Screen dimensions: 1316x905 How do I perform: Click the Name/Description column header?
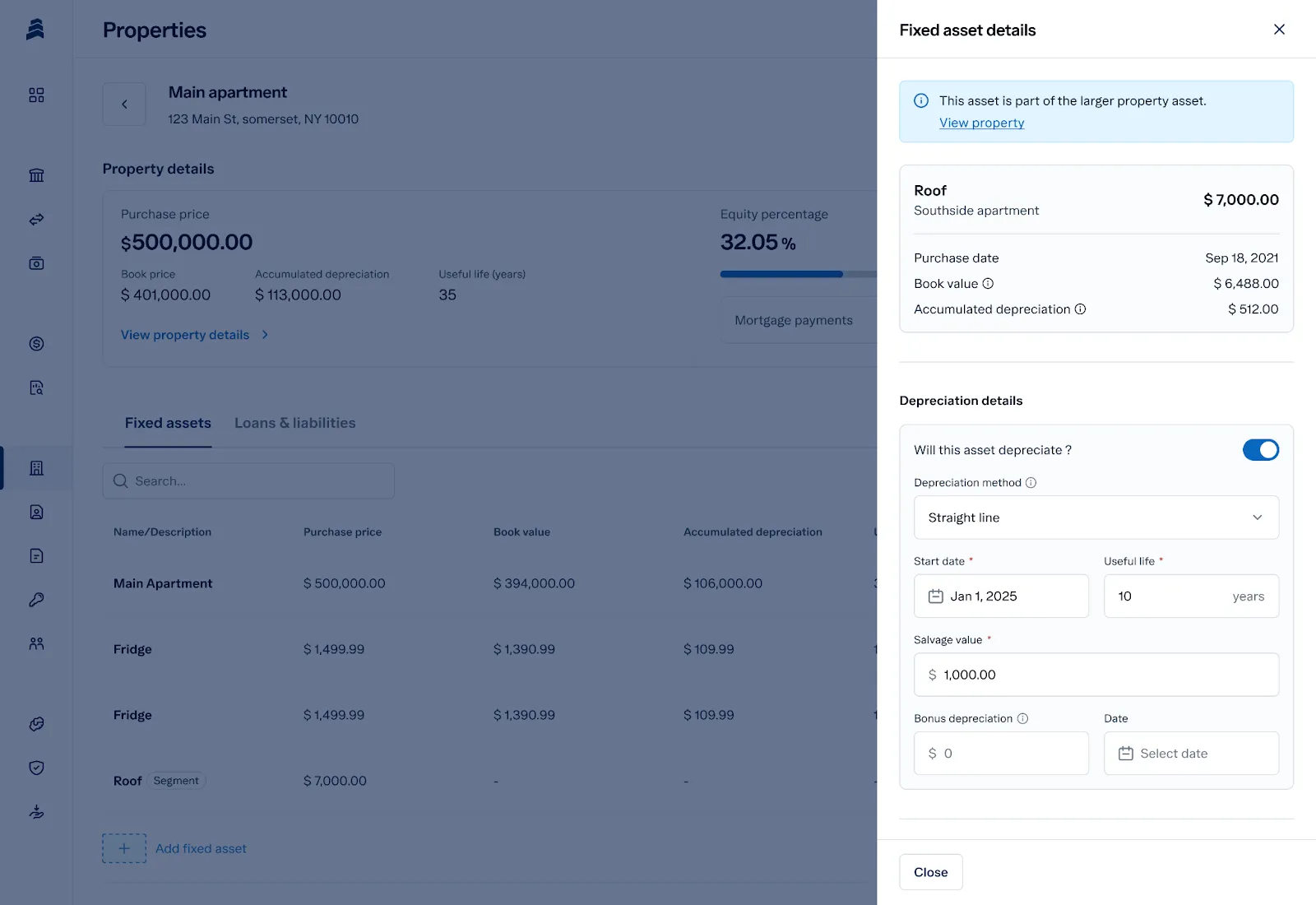pos(162,532)
